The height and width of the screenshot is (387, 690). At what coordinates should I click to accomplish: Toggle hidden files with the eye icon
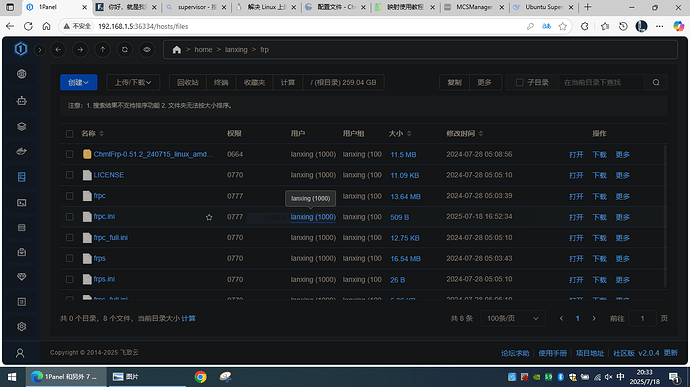pyautogui.click(x=147, y=50)
